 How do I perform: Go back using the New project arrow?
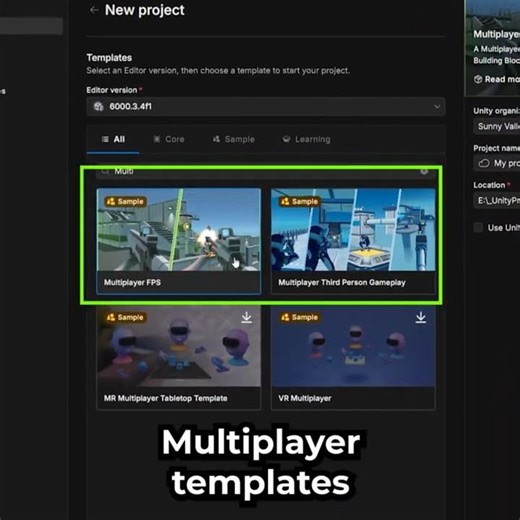pos(94,10)
